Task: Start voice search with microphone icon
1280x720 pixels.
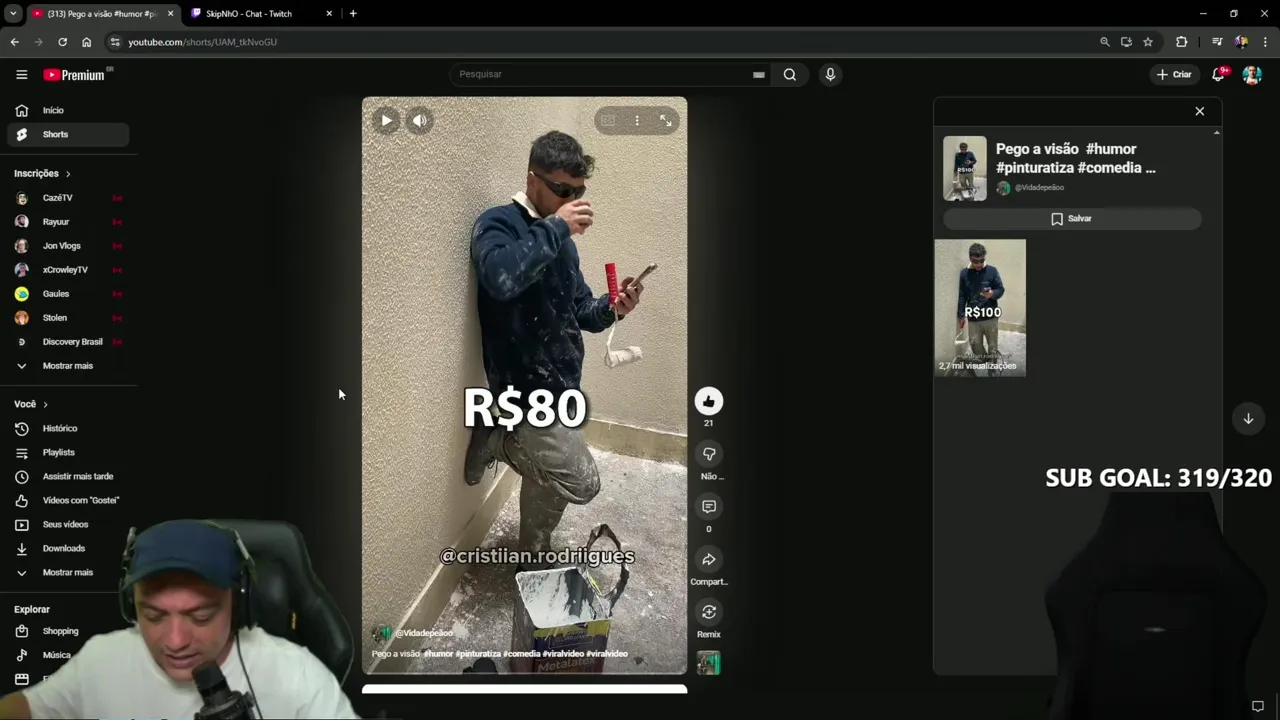Action: tap(830, 74)
